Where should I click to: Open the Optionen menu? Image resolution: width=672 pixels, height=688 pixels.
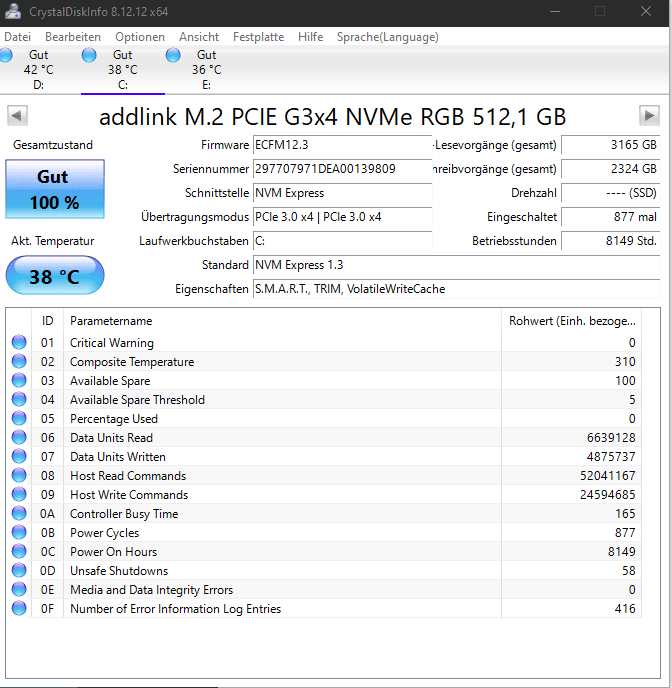click(x=140, y=37)
